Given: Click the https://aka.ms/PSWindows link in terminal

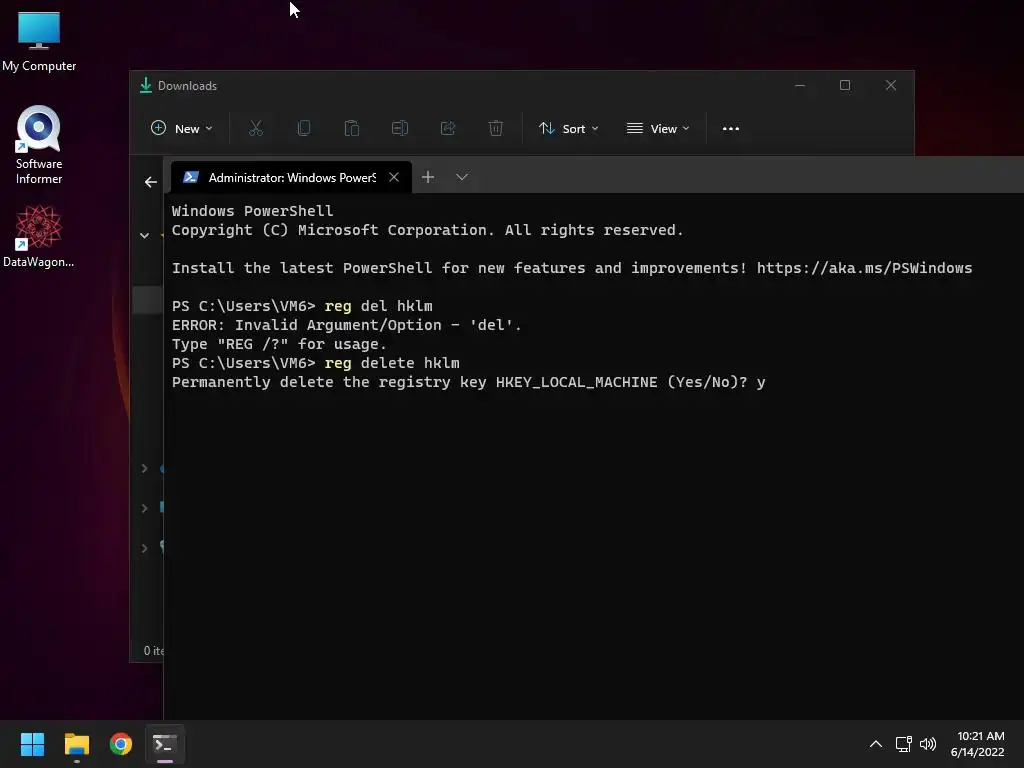Looking at the screenshot, I should pos(864,268).
